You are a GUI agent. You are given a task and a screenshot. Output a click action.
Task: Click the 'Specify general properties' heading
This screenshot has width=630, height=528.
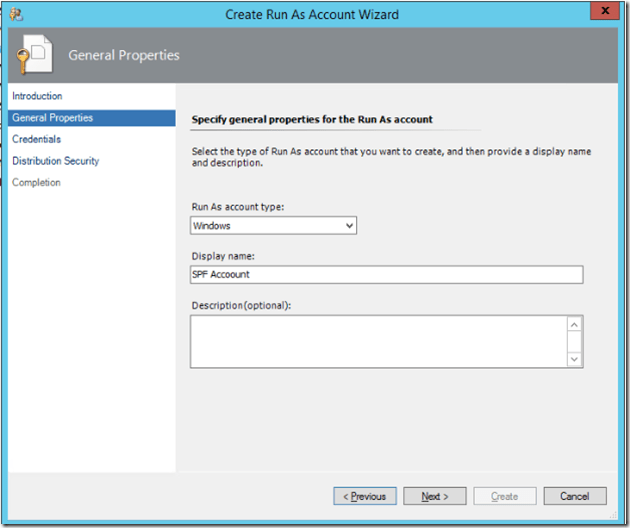click(312, 119)
